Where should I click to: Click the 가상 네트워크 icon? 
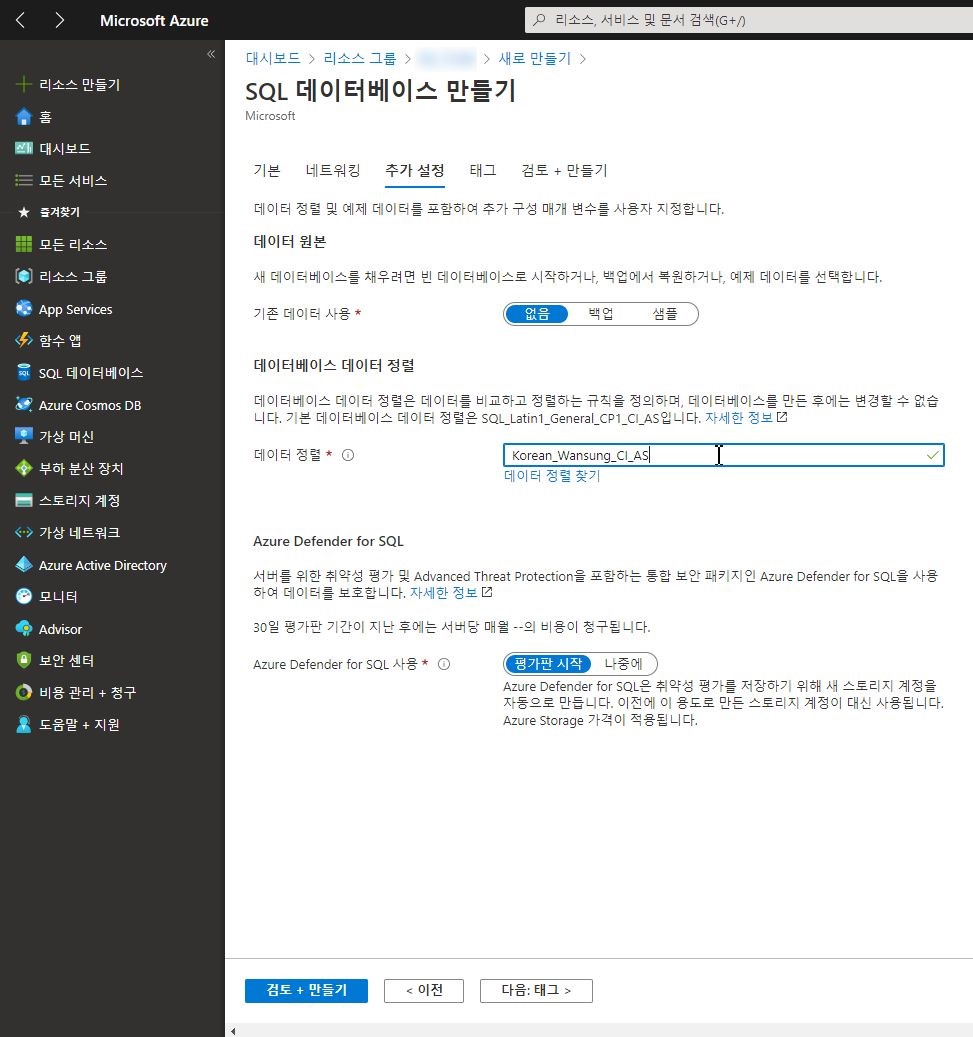click(24, 532)
